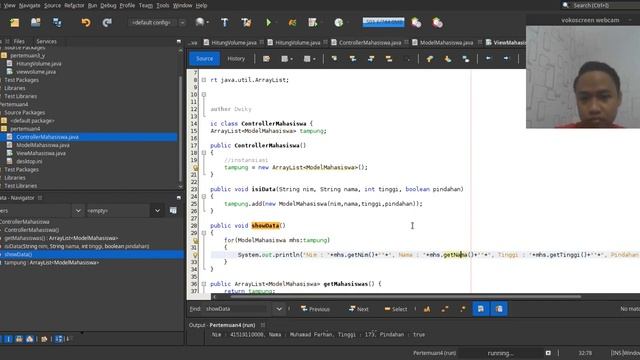Open the members filter dropdown in Navigator
Screen dimensions: 640x360
coord(78,211)
